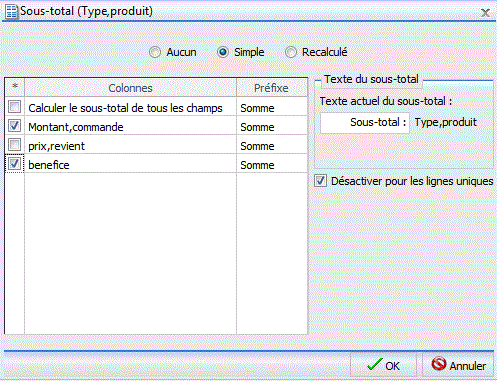The height and width of the screenshot is (381, 497).
Task: Click the red Annuler cancel icon
Action: tap(439, 364)
